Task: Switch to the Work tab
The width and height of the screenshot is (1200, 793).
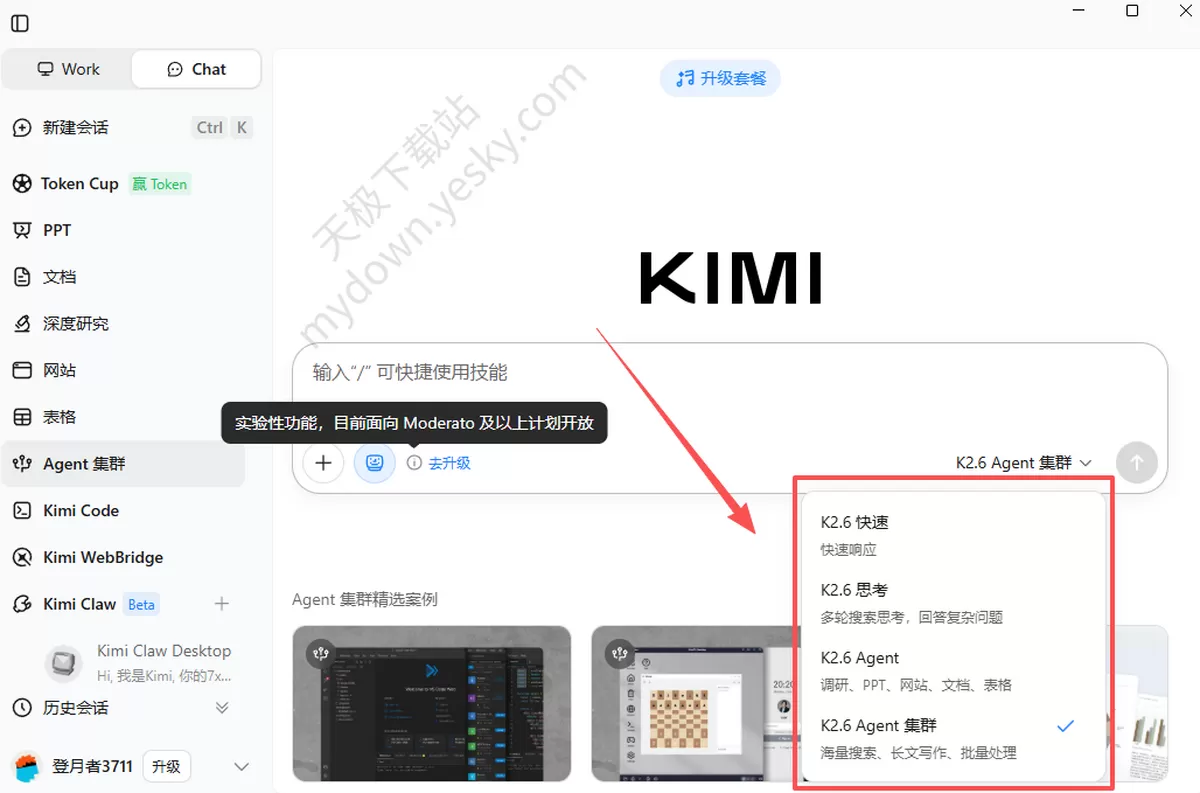Action: click(68, 69)
